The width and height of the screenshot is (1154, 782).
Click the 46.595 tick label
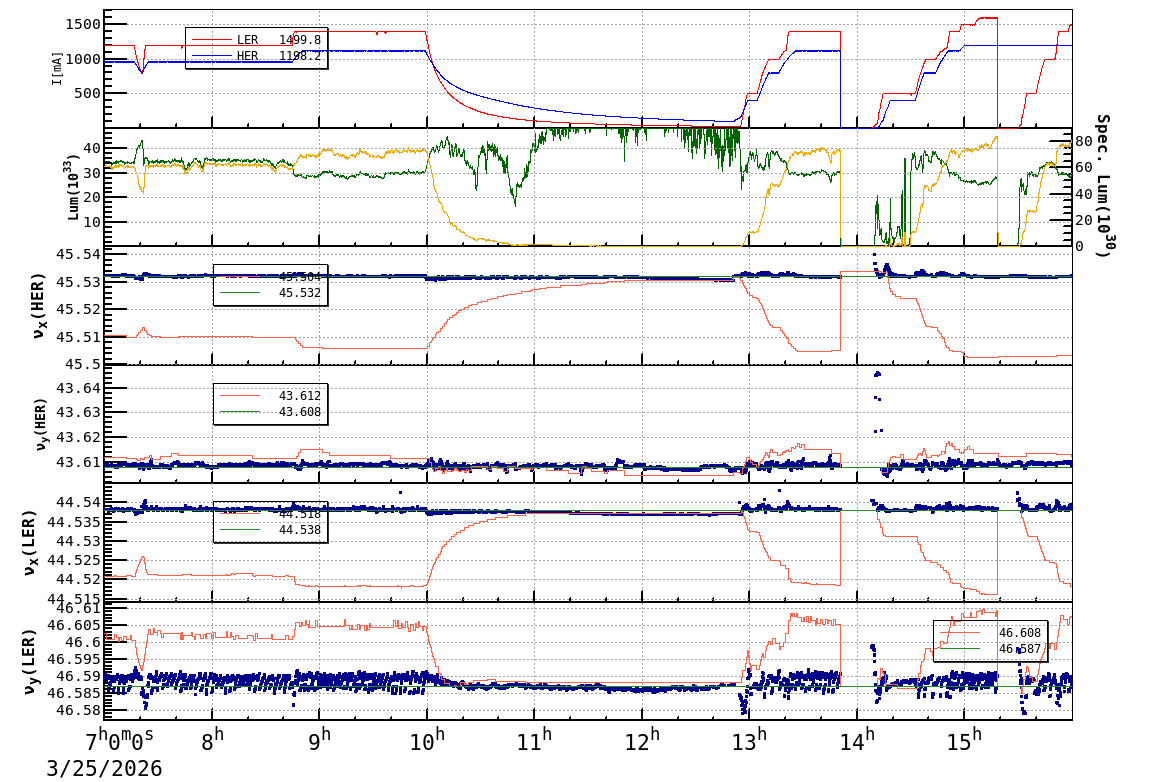pos(74,659)
